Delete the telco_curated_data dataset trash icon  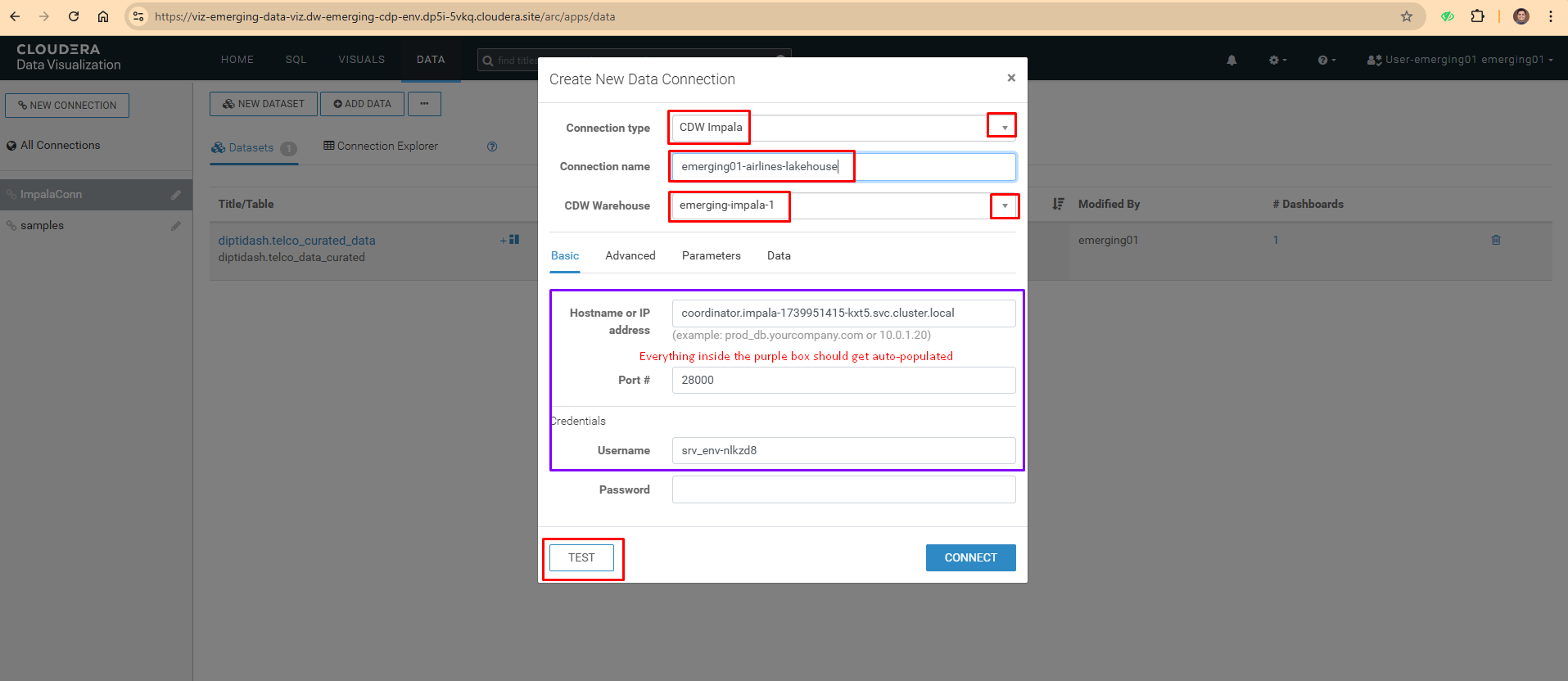[1496, 240]
